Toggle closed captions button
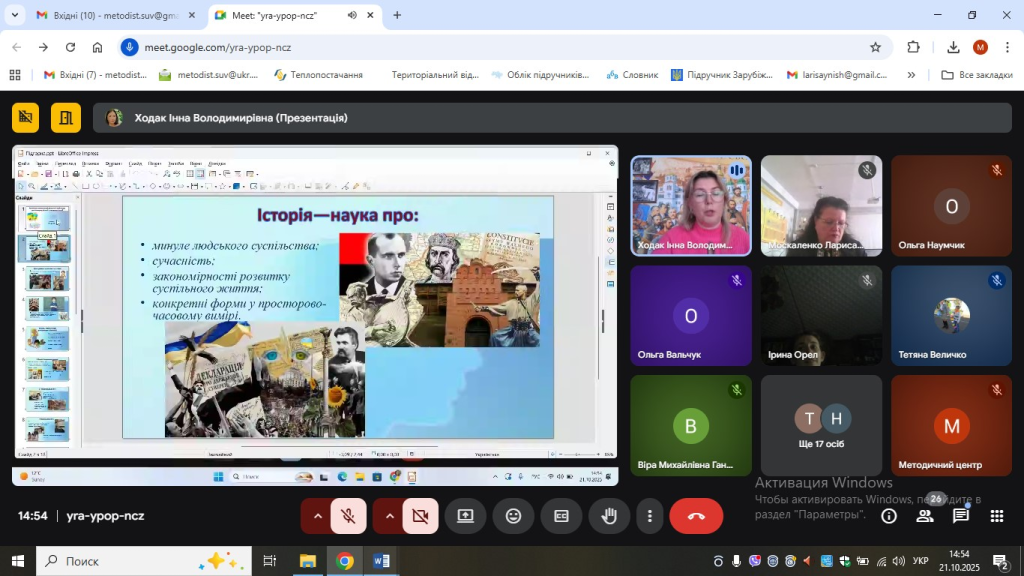This screenshot has width=1024, height=576. (561, 516)
